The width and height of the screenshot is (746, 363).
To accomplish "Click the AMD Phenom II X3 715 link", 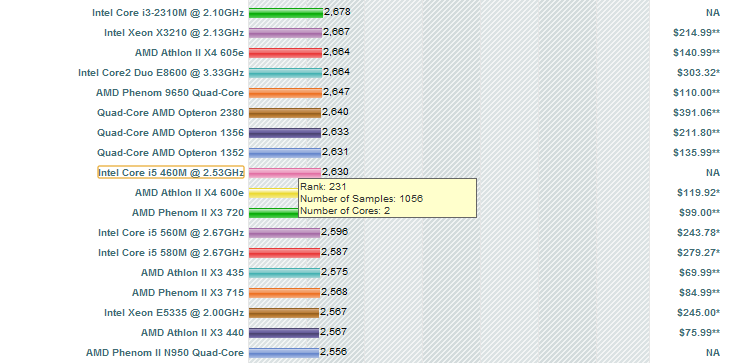I will pos(188,293).
